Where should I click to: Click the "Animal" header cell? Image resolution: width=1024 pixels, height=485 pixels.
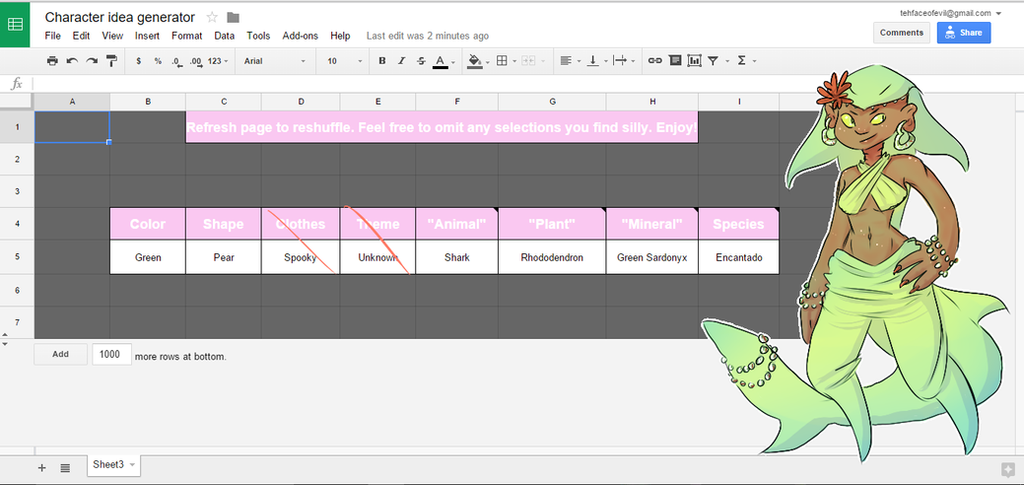456,224
